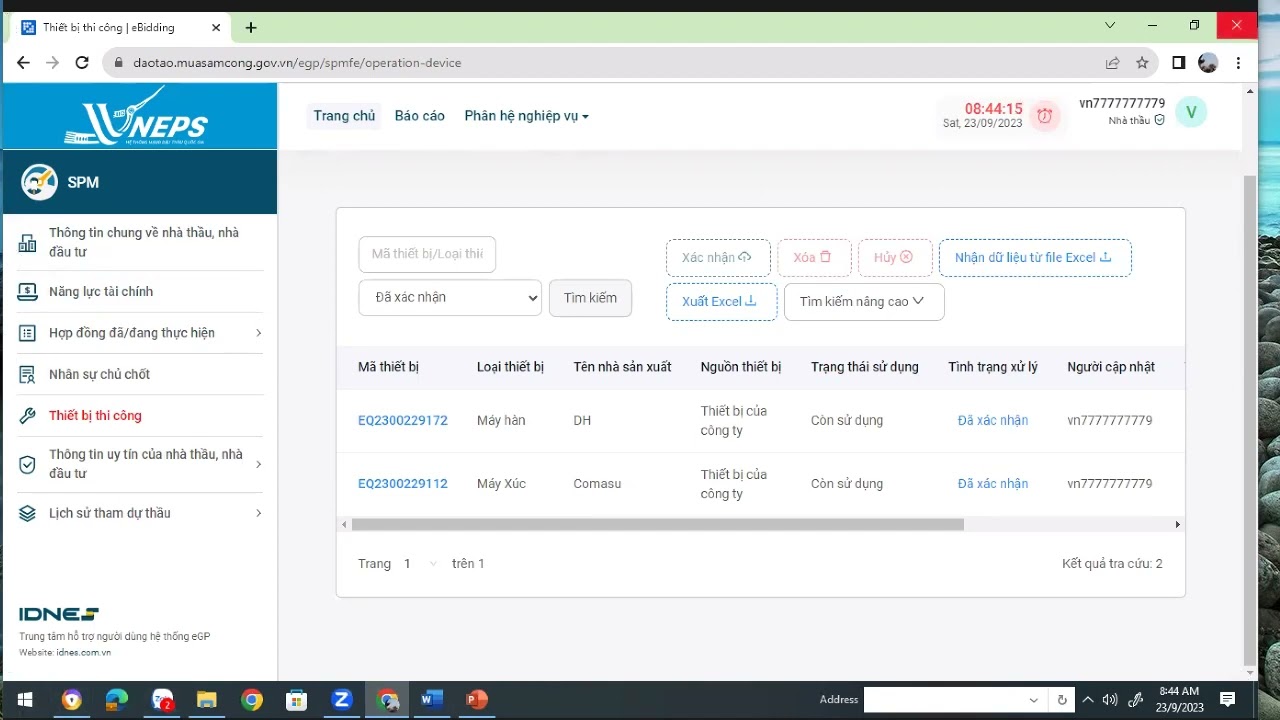This screenshot has width=1280, height=720.
Task: Show hidden system tray icons
Action: pyautogui.click(x=1088, y=699)
